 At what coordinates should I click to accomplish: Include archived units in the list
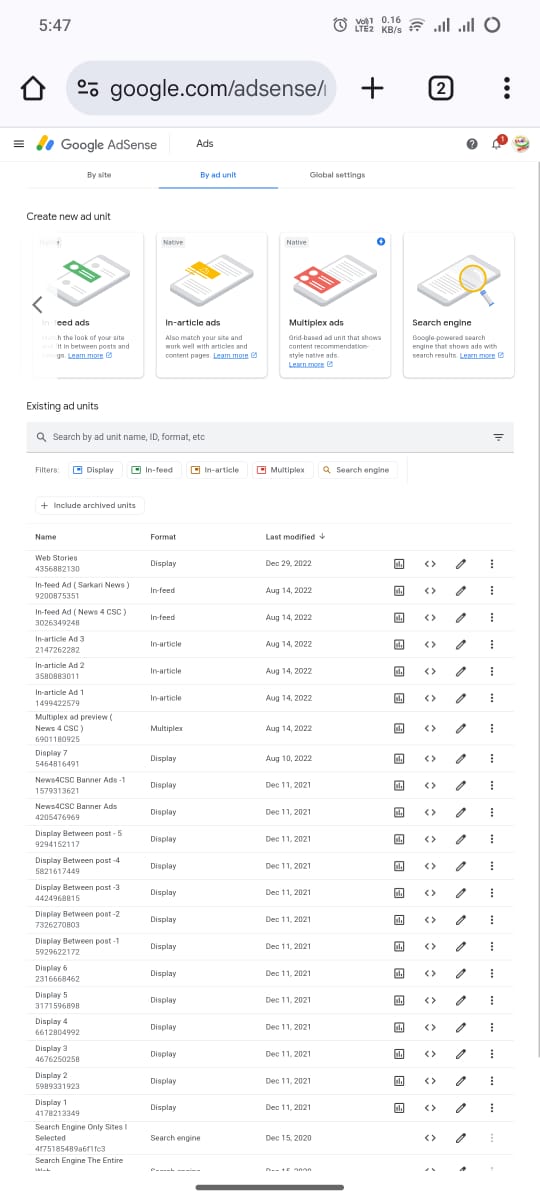click(x=88, y=506)
